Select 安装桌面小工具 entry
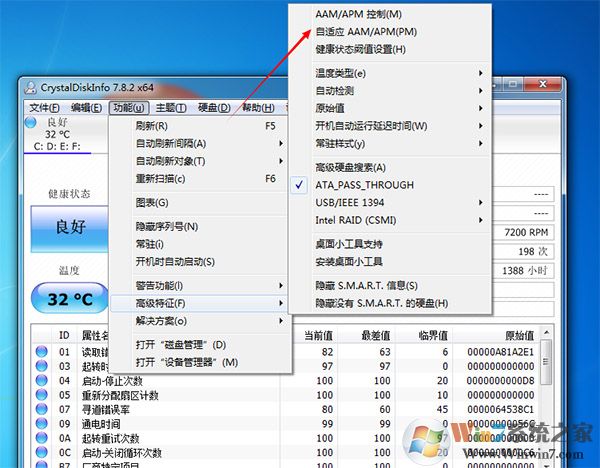 [x=390, y=262]
